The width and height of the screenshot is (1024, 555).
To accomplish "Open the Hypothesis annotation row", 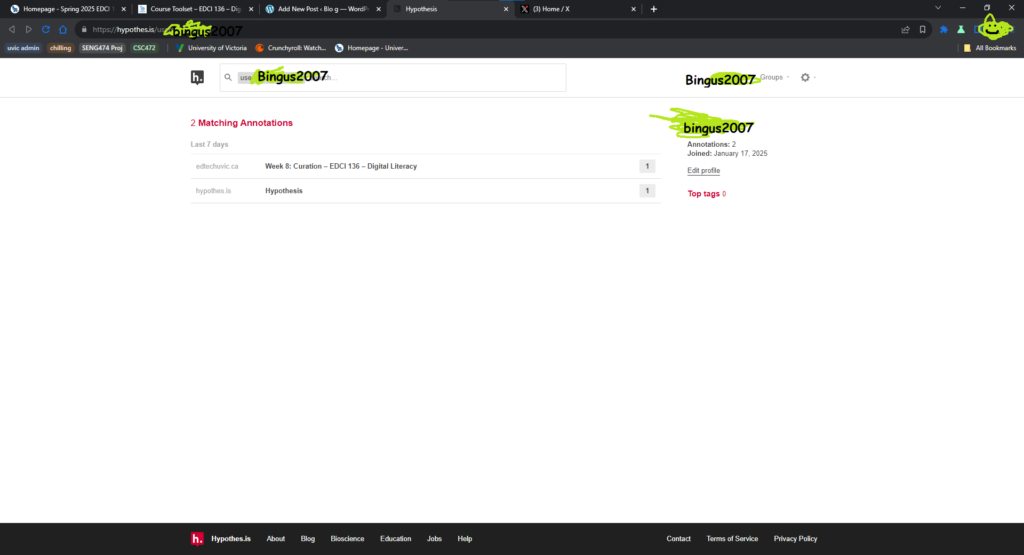I will [425, 191].
